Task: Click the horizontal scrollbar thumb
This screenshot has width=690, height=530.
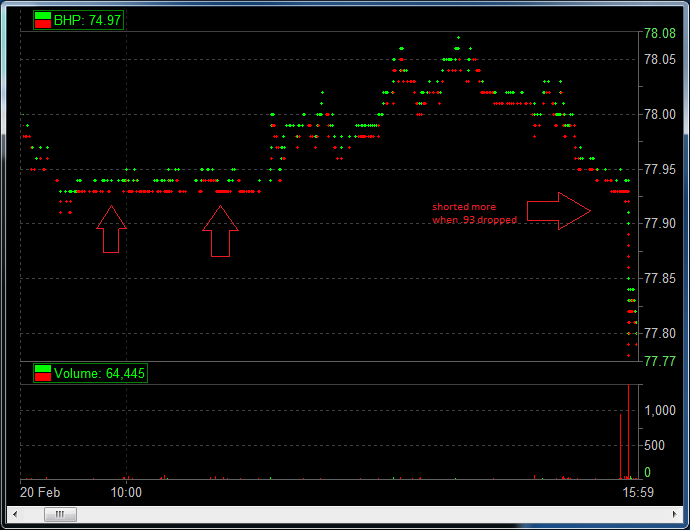Action: tap(60, 514)
